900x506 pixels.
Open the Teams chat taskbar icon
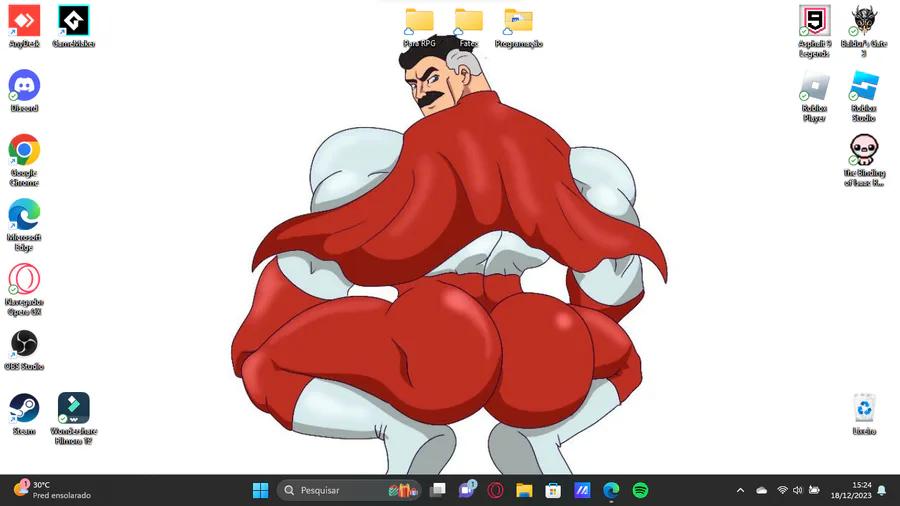point(467,491)
